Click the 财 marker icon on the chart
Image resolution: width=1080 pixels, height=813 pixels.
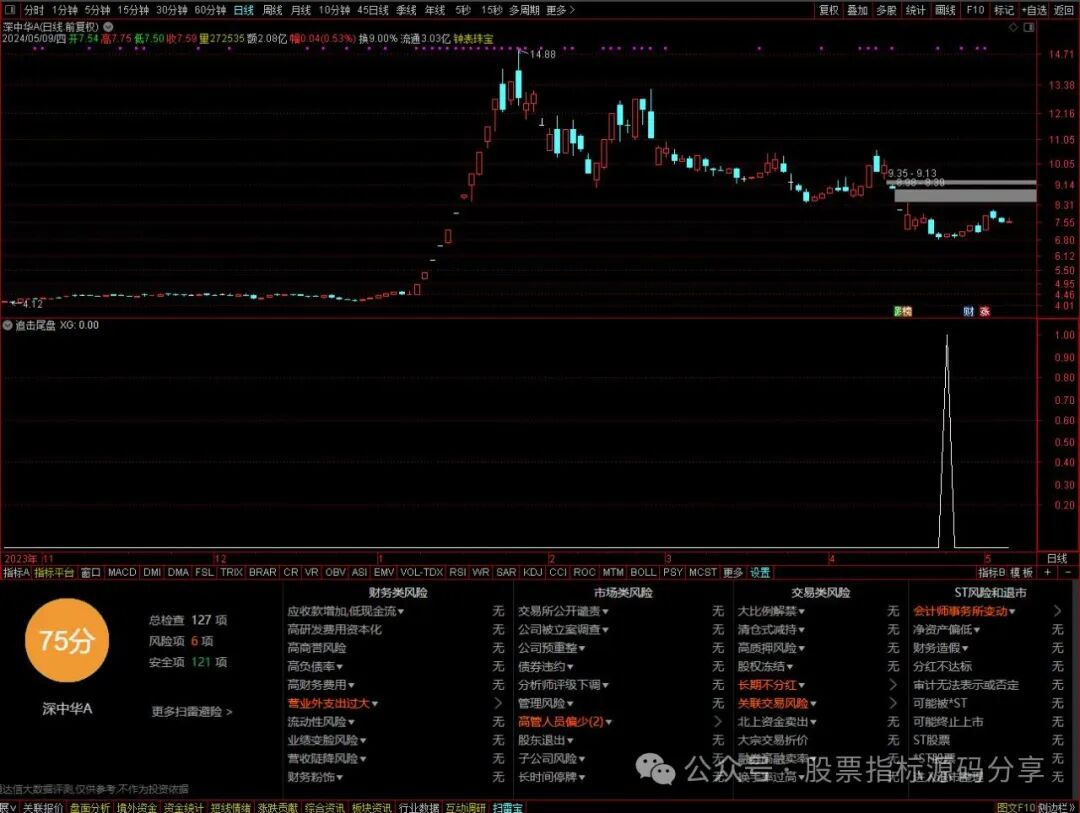click(x=968, y=311)
